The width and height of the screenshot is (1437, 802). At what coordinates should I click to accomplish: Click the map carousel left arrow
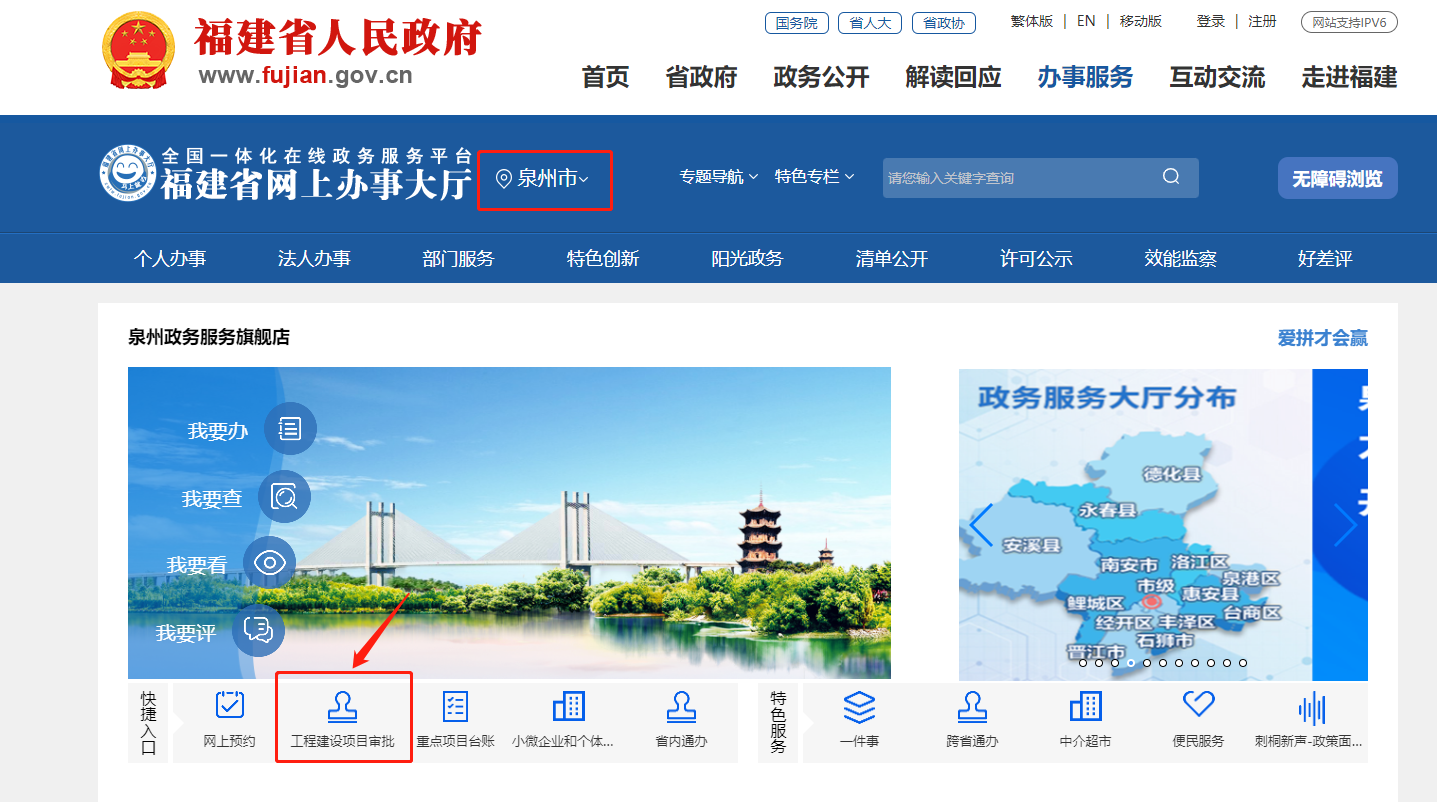[x=981, y=525]
